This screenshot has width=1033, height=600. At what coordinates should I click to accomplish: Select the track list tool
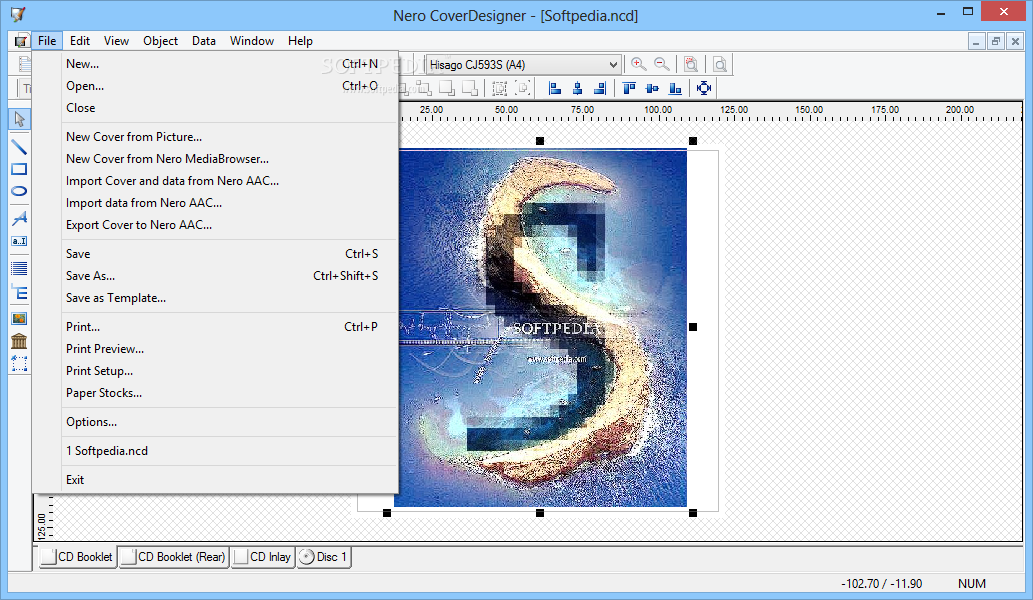click(x=19, y=268)
